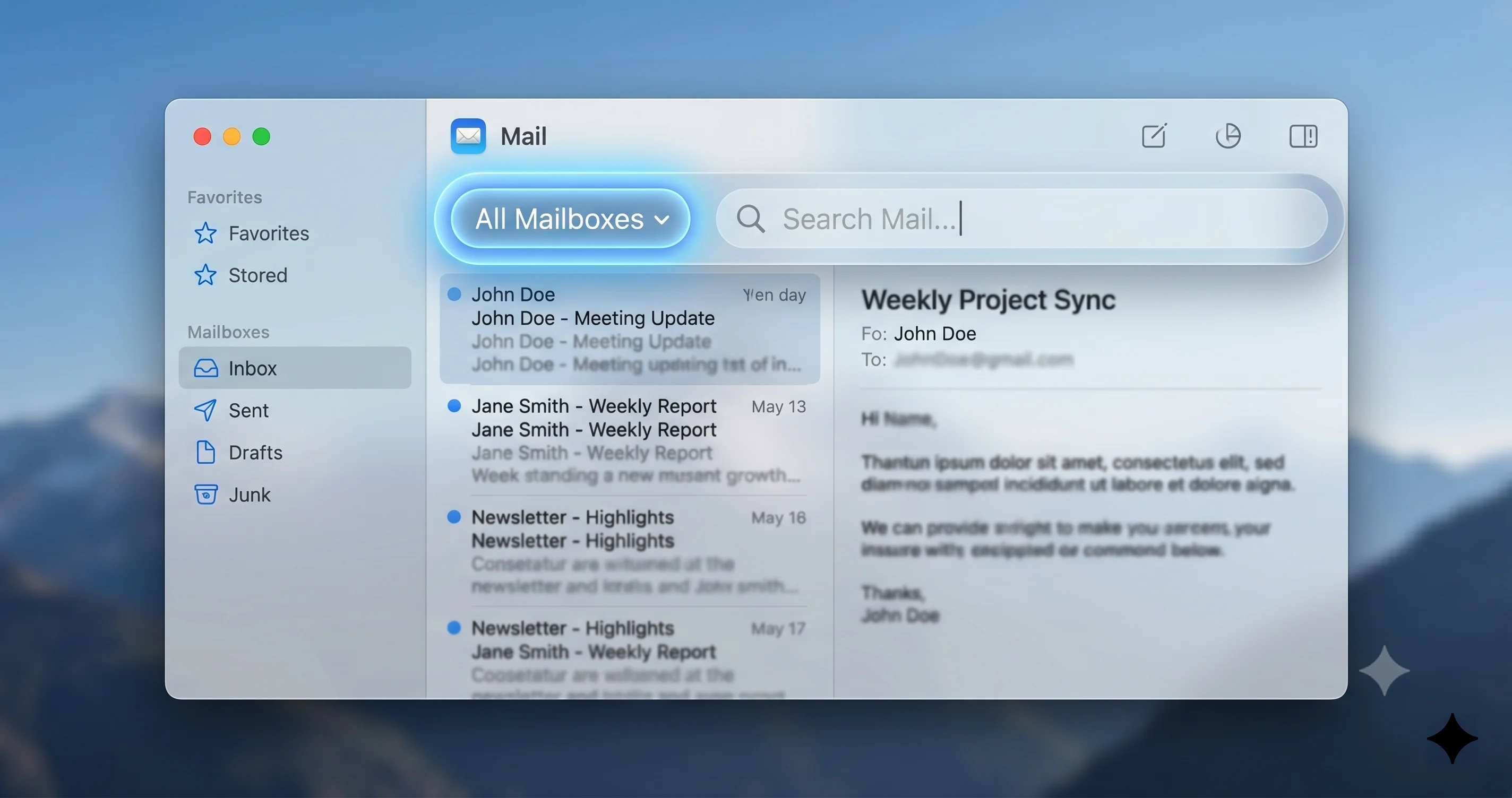1512x798 pixels.
Task: Click the Mailboxes section header
Action: (x=228, y=332)
